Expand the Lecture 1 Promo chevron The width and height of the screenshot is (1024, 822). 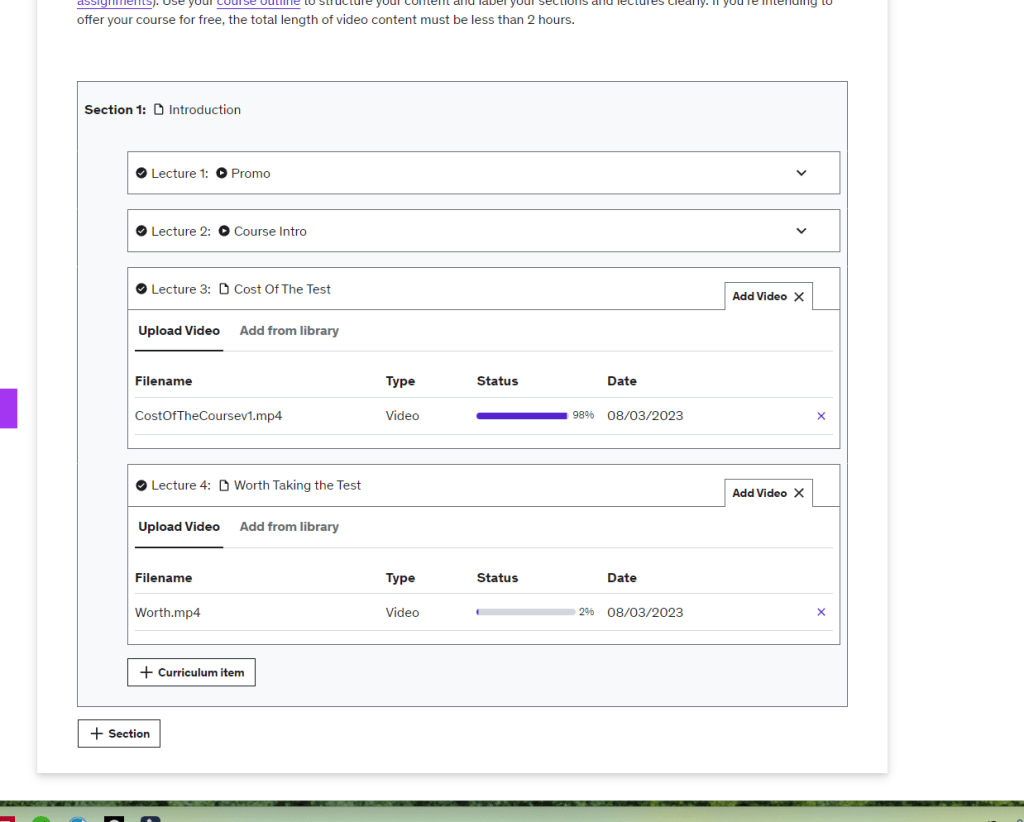(801, 173)
